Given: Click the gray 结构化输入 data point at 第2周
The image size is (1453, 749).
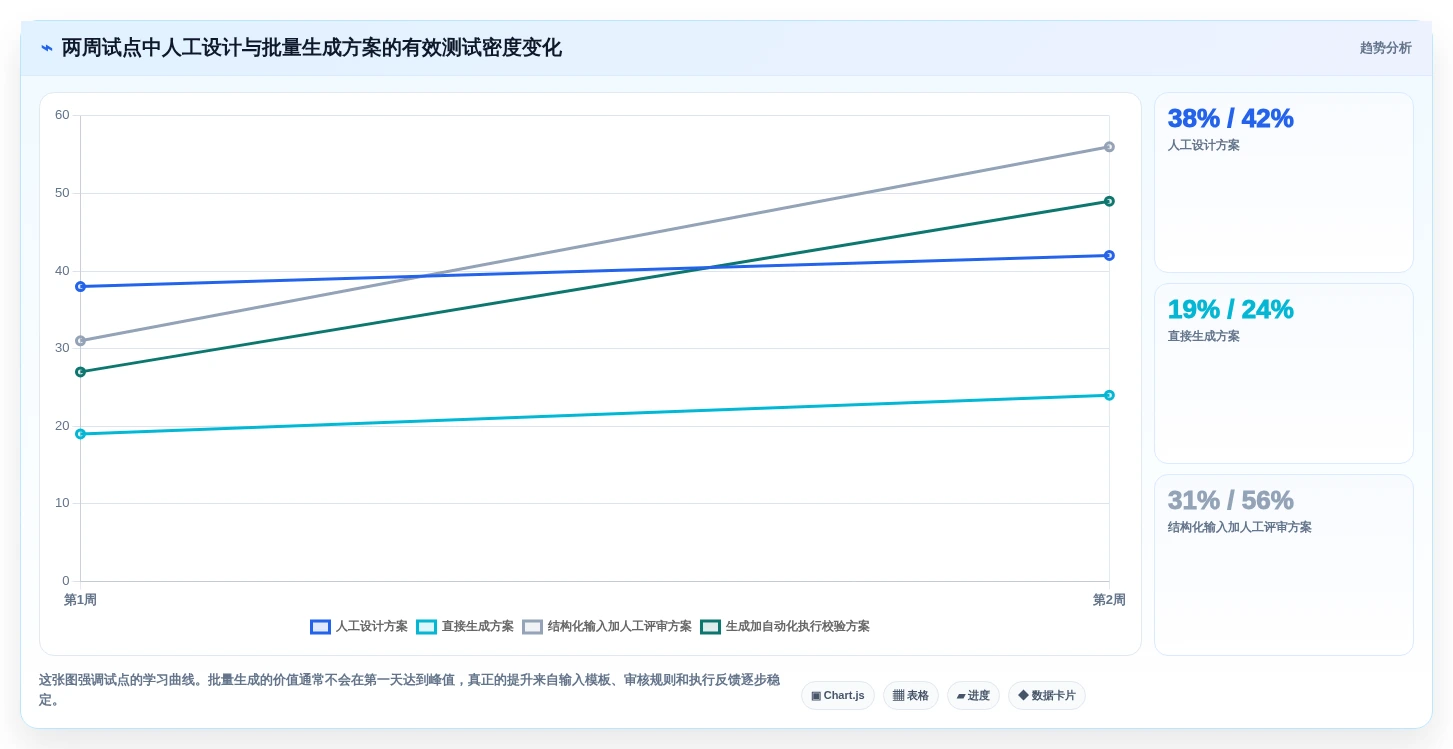Looking at the screenshot, I should click(x=1109, y=147).
